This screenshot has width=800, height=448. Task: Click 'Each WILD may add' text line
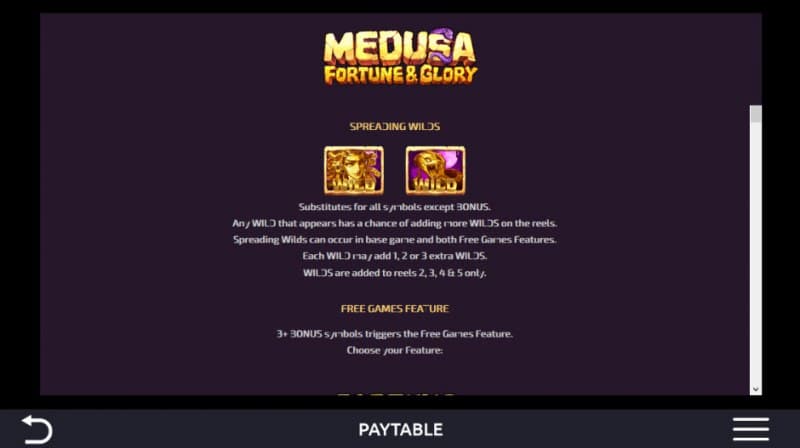coord(394,256)
